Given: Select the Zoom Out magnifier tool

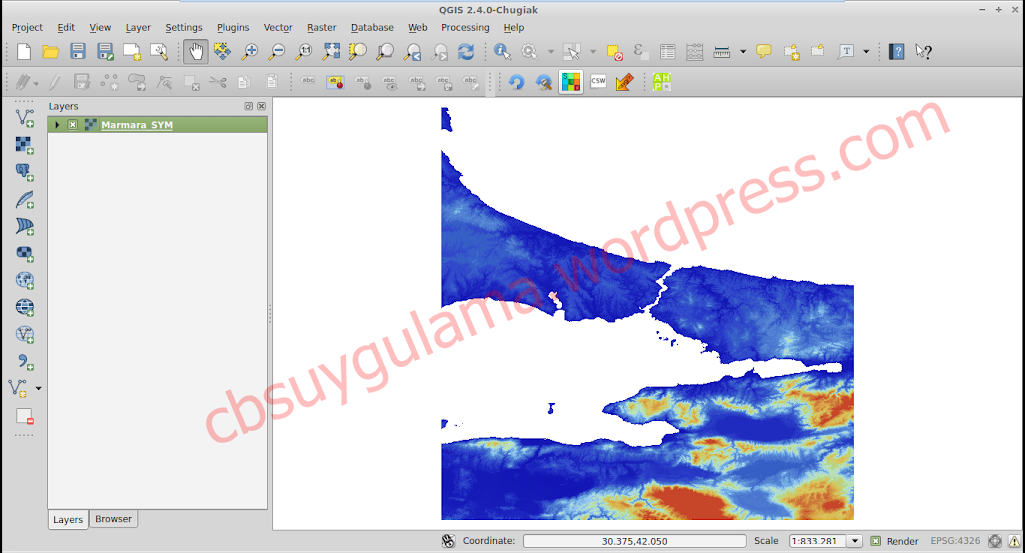Looking at the screenshot, I should [277, 52].
